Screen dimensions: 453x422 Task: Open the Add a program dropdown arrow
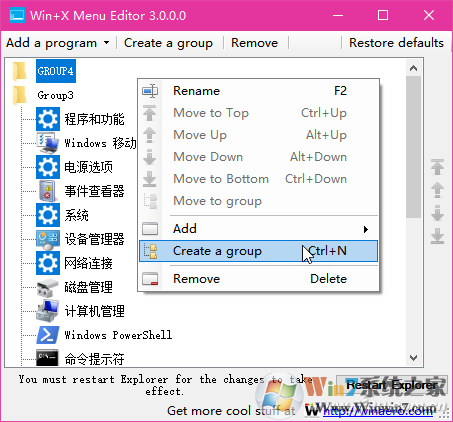point(106,43)
